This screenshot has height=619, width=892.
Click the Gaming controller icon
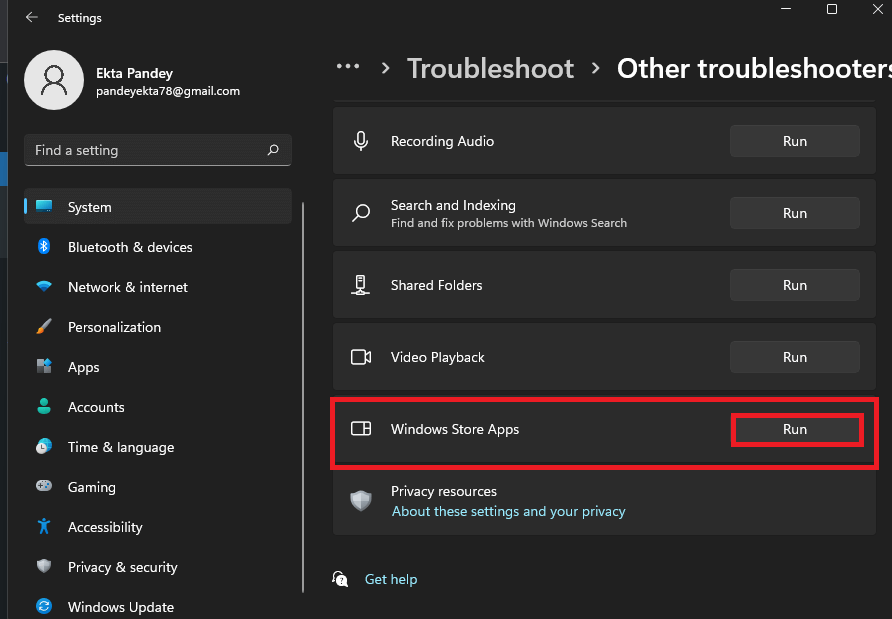[44, 487]
